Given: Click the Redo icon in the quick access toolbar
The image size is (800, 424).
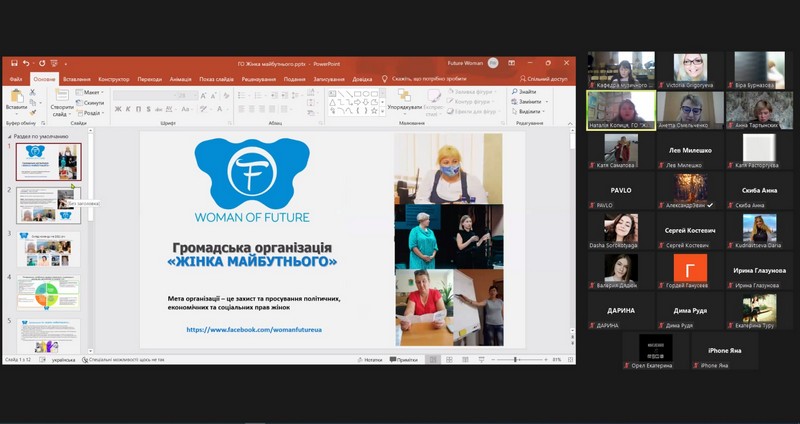Looking at the screenshot, I should point(42,63).
